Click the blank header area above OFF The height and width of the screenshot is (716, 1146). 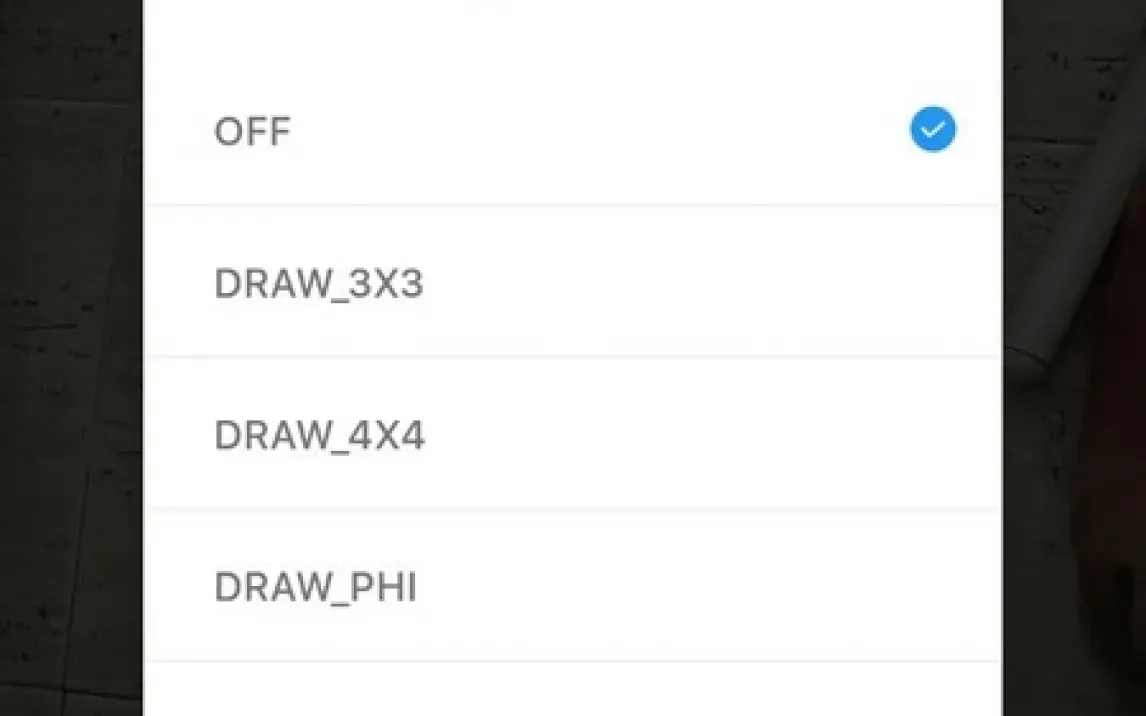[573, 27]
